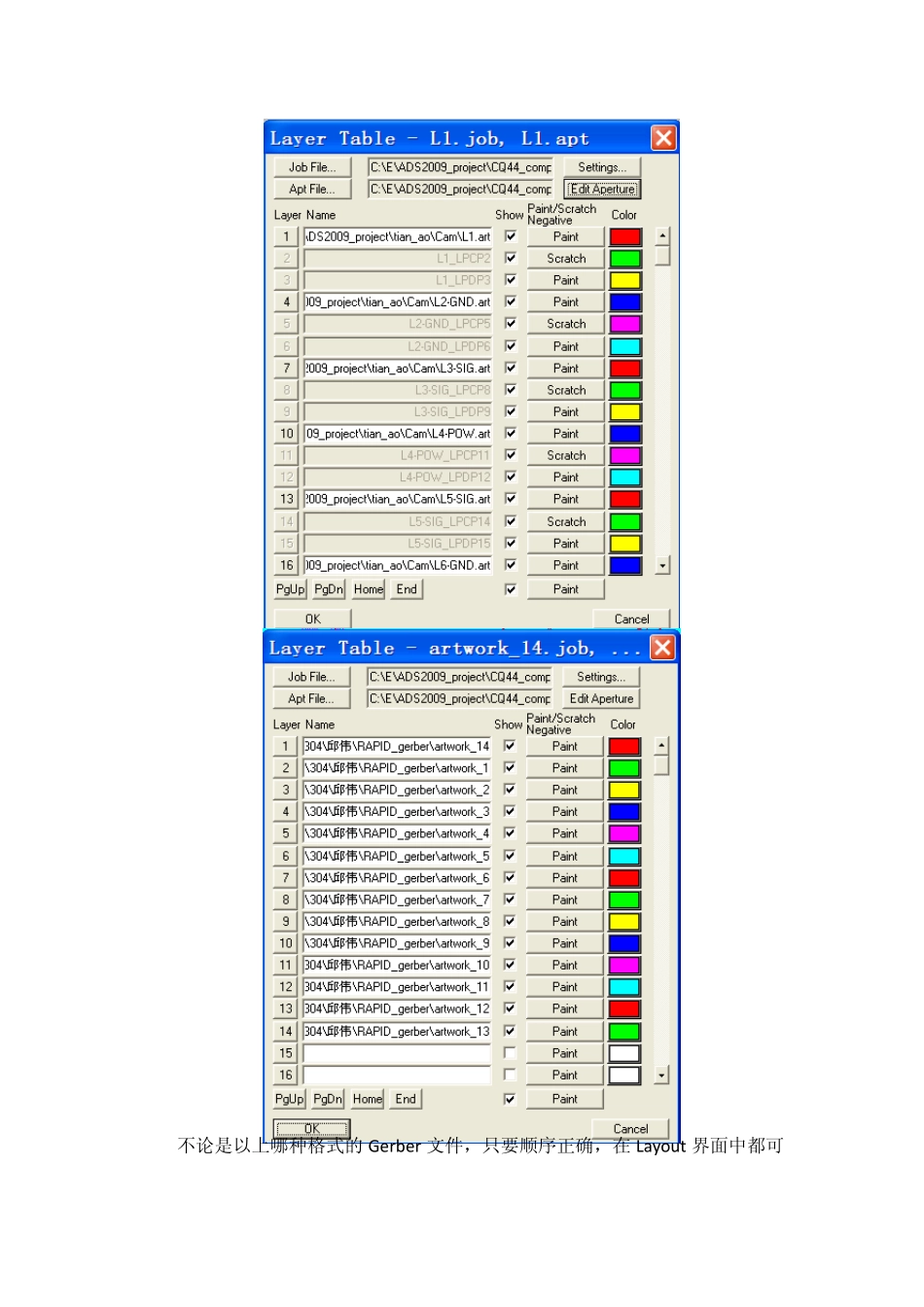Click Edit Aperture in L1.job window
924x1307 pixels.
(602, 189)
